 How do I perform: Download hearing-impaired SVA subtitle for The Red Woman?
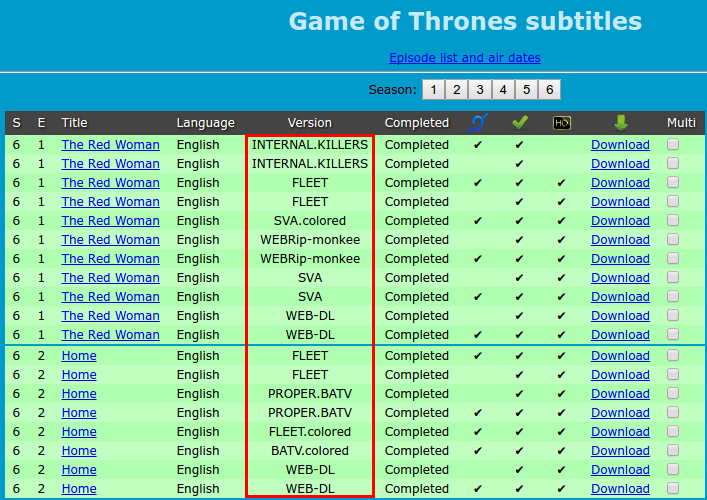(x=620, y=297)
